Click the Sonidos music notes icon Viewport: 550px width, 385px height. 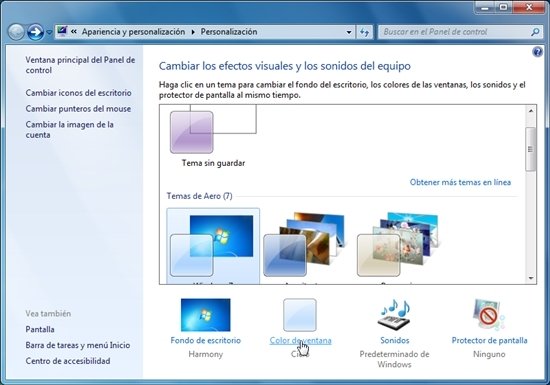395,315
